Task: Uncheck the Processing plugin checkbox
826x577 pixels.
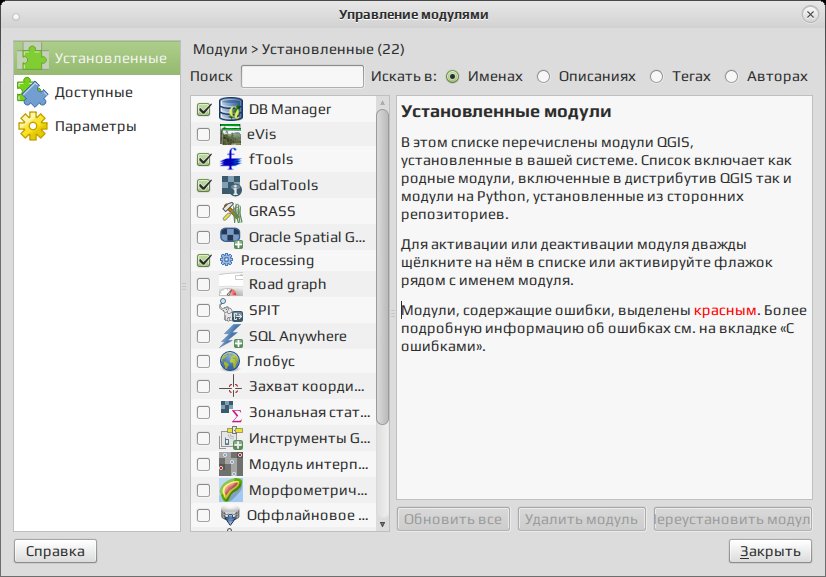Action: [204, 260]
